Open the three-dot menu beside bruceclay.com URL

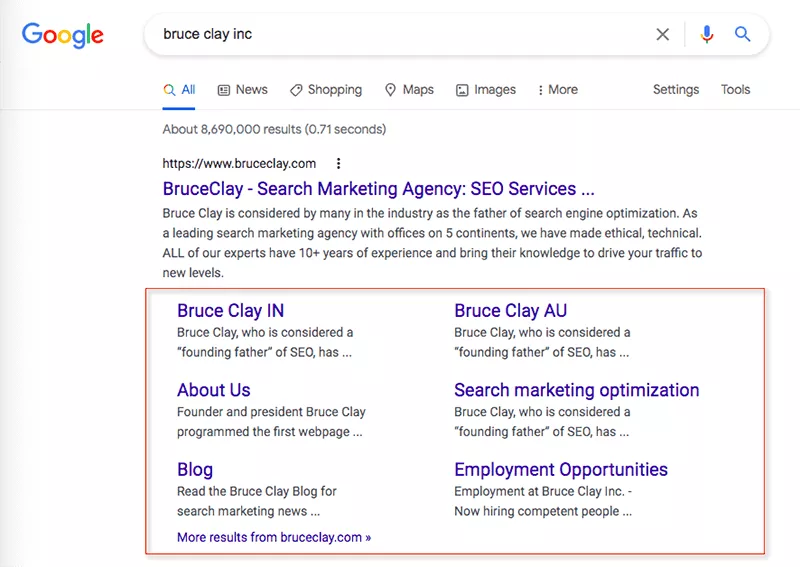pos(339,163)
